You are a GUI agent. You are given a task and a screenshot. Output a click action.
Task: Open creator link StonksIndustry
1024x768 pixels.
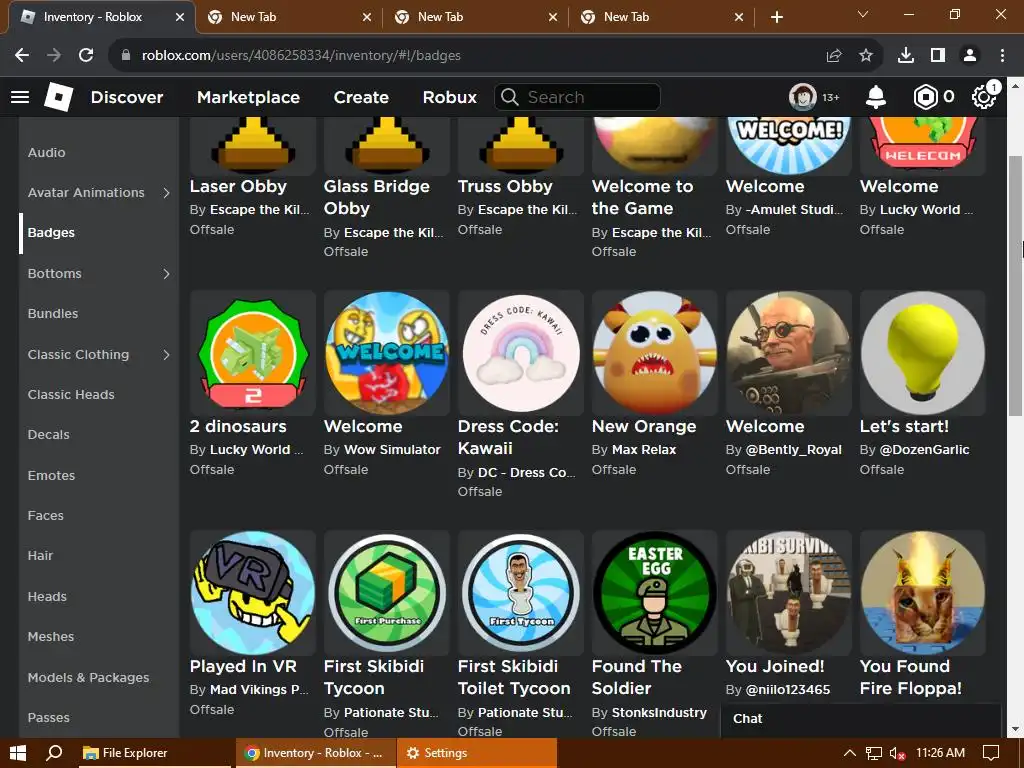pos(659,712)
